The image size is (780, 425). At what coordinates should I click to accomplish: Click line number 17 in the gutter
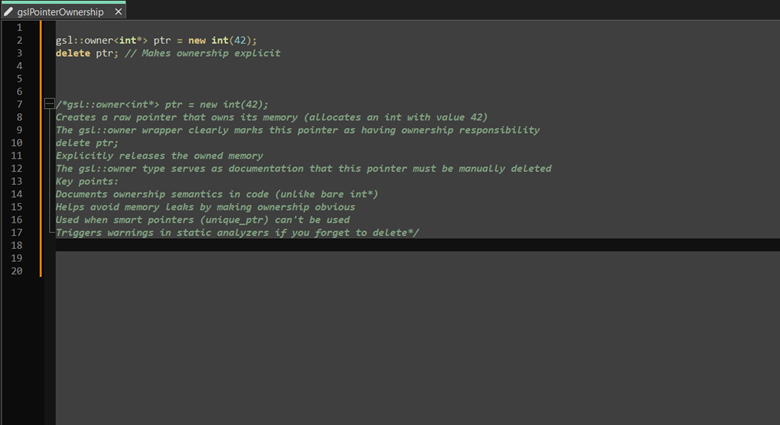17,233
